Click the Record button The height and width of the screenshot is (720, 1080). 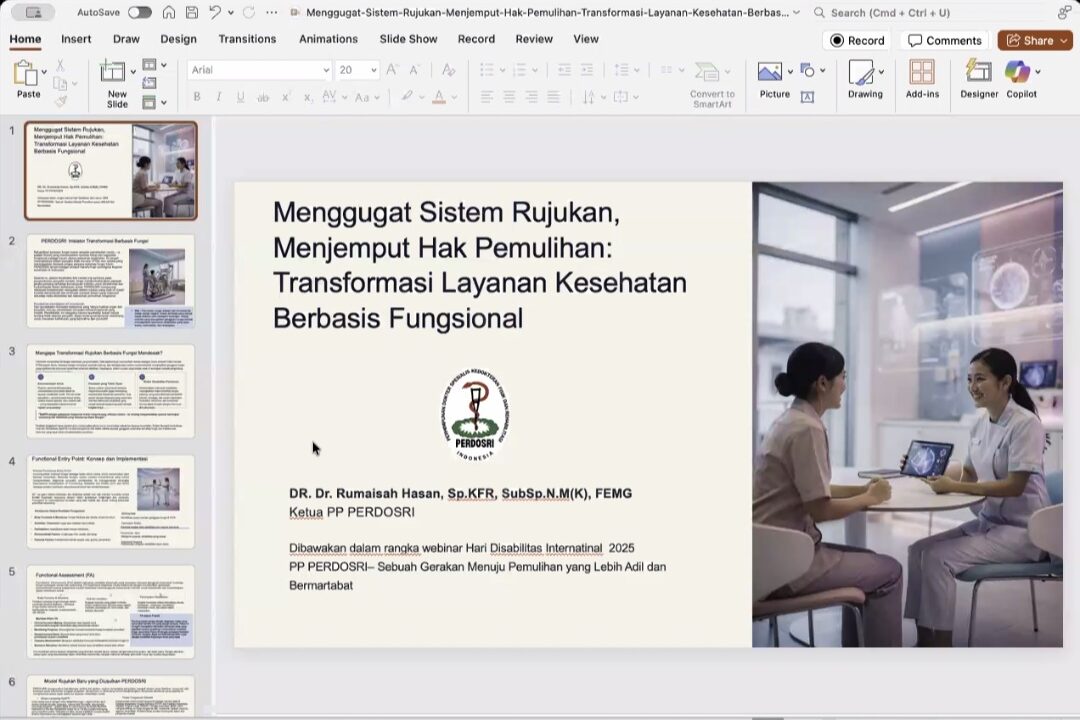click(857, 40)
